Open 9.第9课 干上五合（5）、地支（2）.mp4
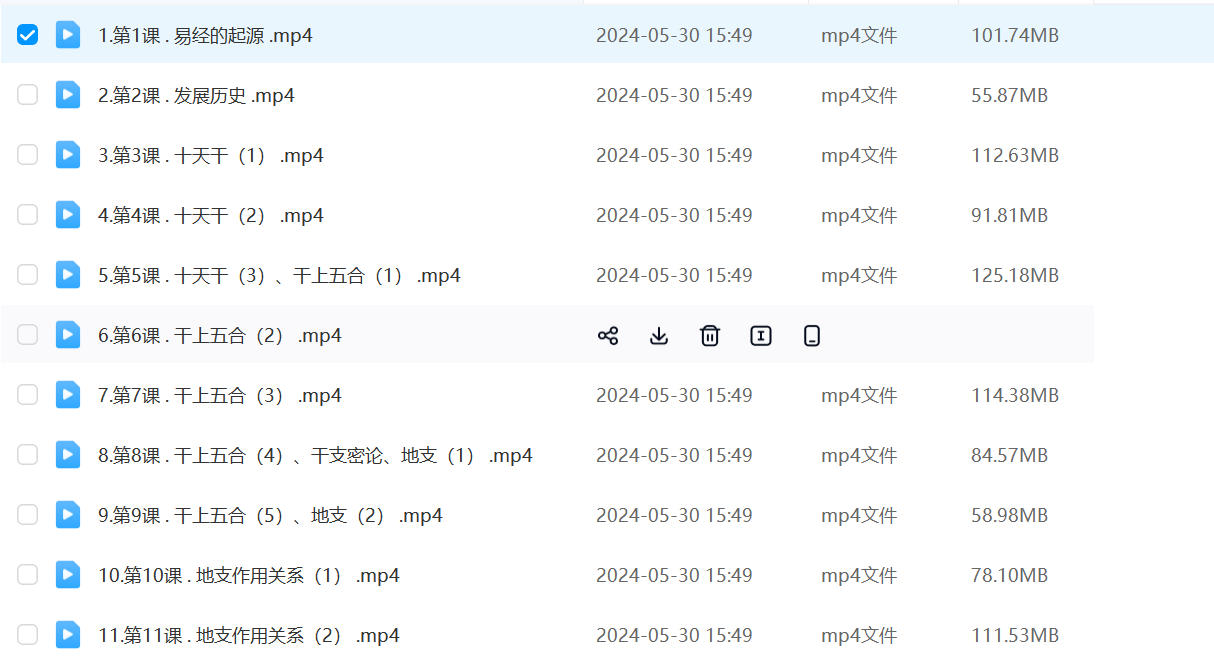Screen dimensions: 1214x656 pyautogui.click(x=270, y=516)
